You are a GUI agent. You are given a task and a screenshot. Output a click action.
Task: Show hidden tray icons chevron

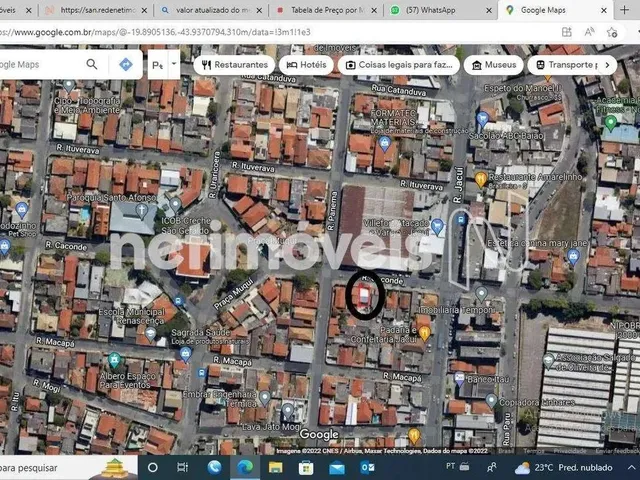631,467
